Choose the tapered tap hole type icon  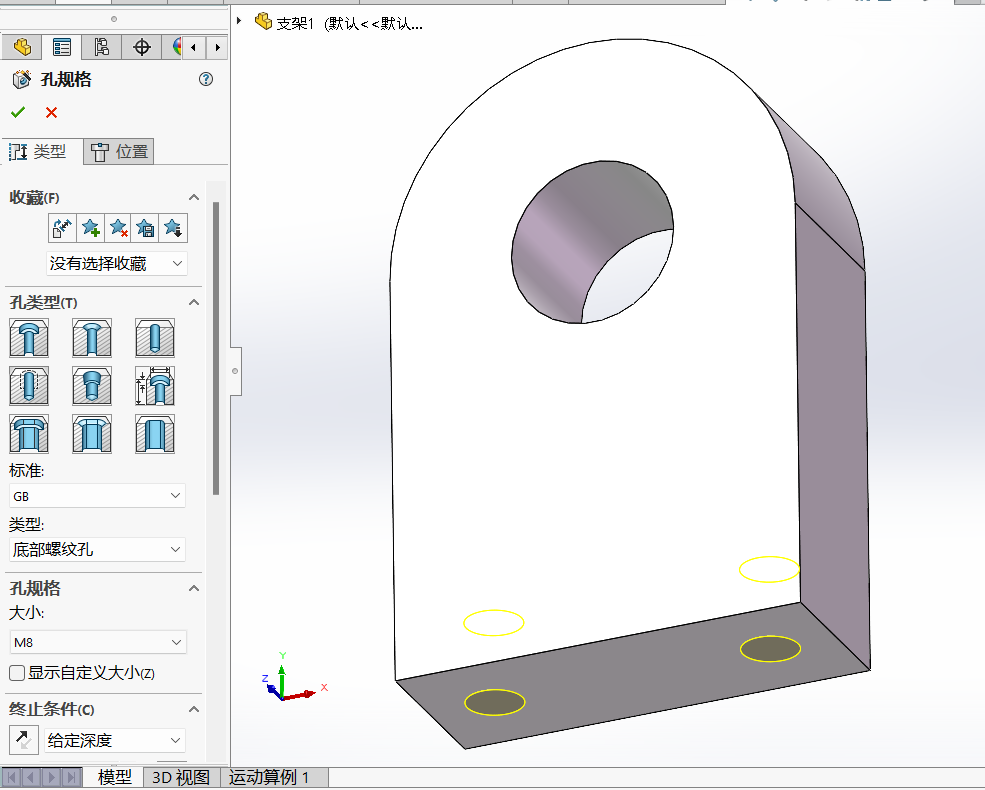[92, 386]
